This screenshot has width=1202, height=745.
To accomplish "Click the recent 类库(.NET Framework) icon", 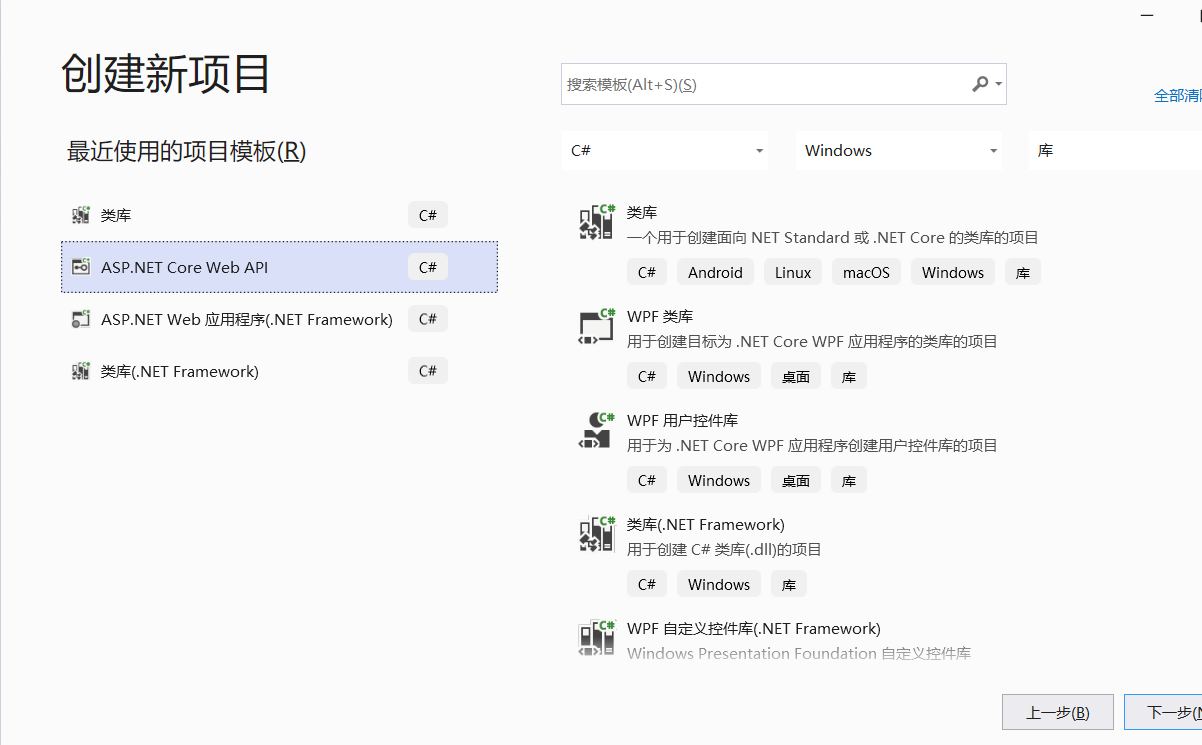I will pos(81,371).
